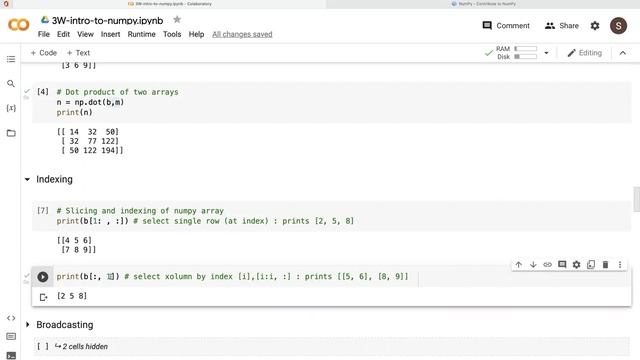Open the Google Drive file location icon

[x=45, y=20]
